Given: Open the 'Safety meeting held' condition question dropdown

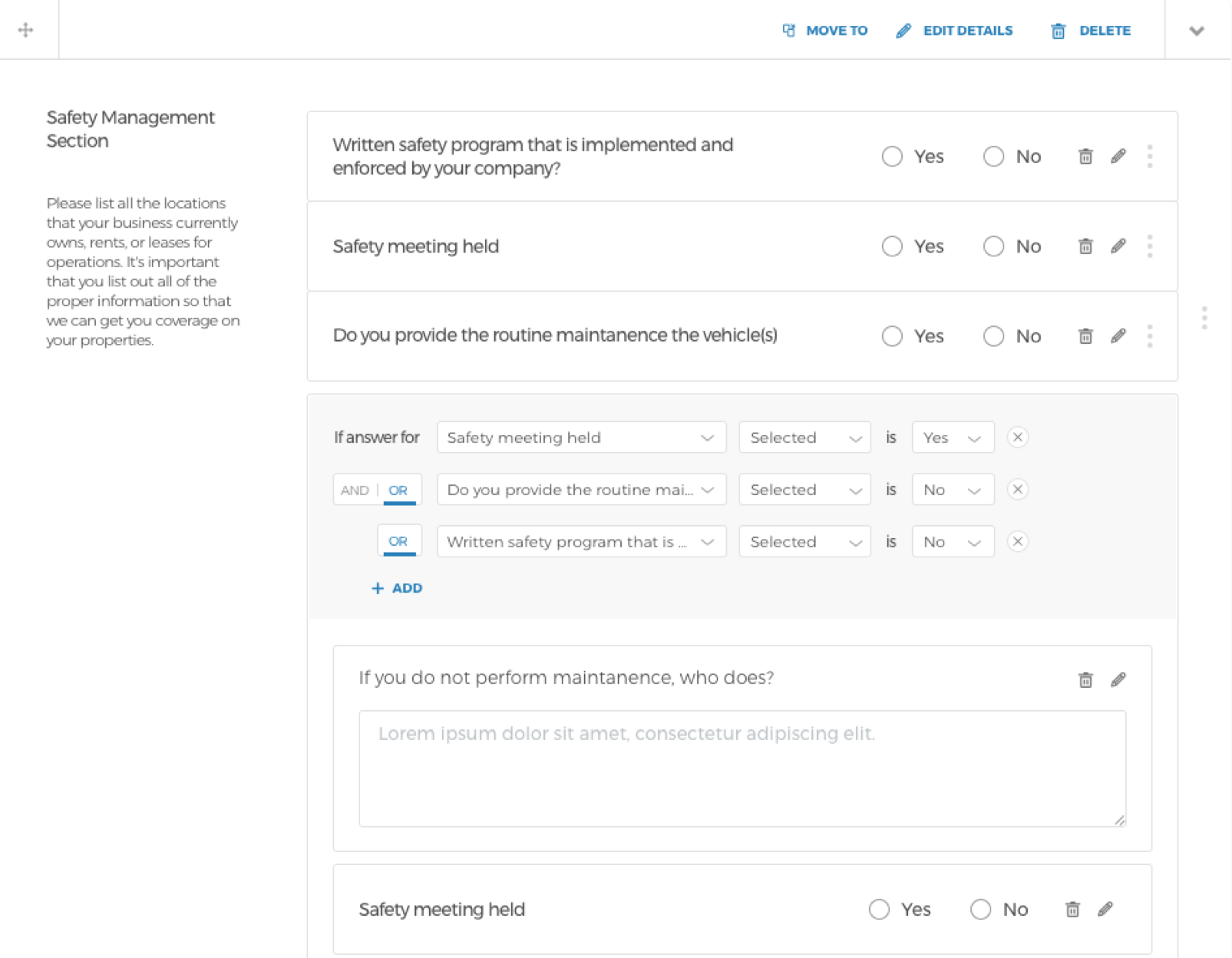Looking at the screenshot, I should [581, 438].
